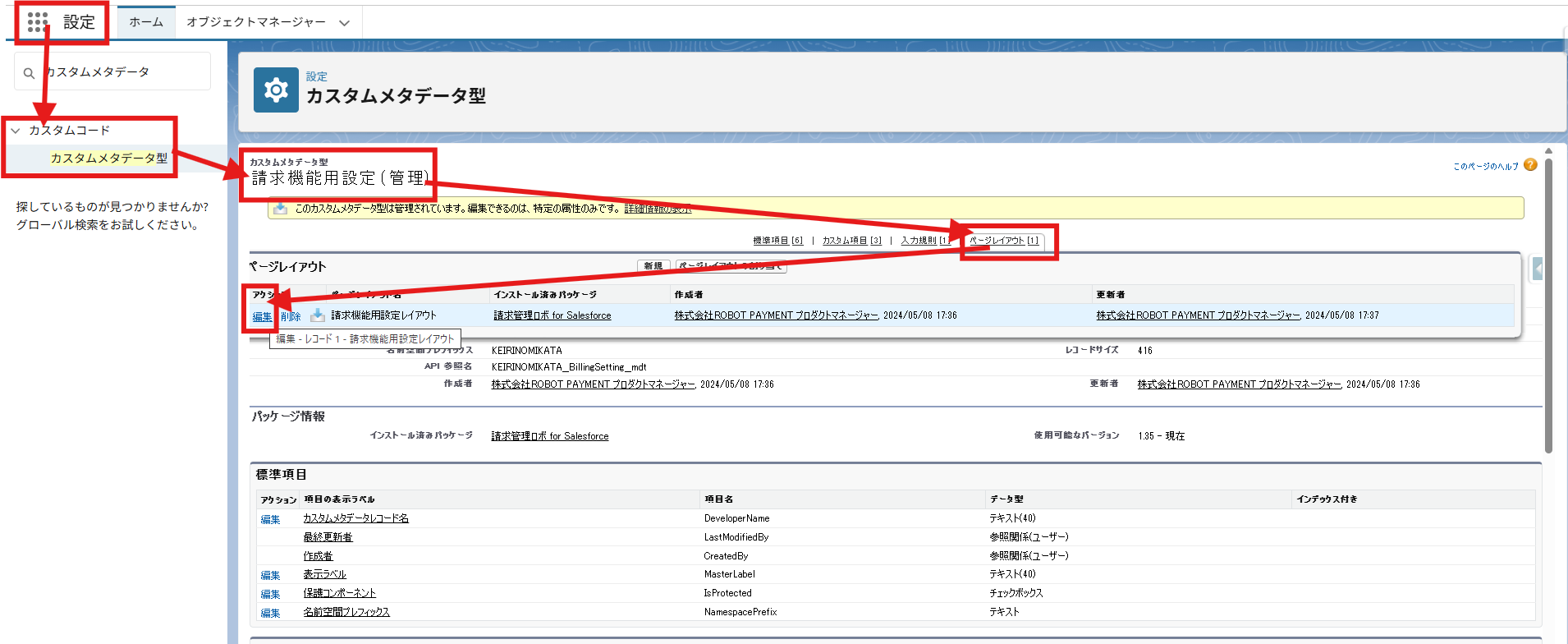Screen dimensions: 1568x644
Task: Click the orange help question mark icon
Action: pos(1530,165)
